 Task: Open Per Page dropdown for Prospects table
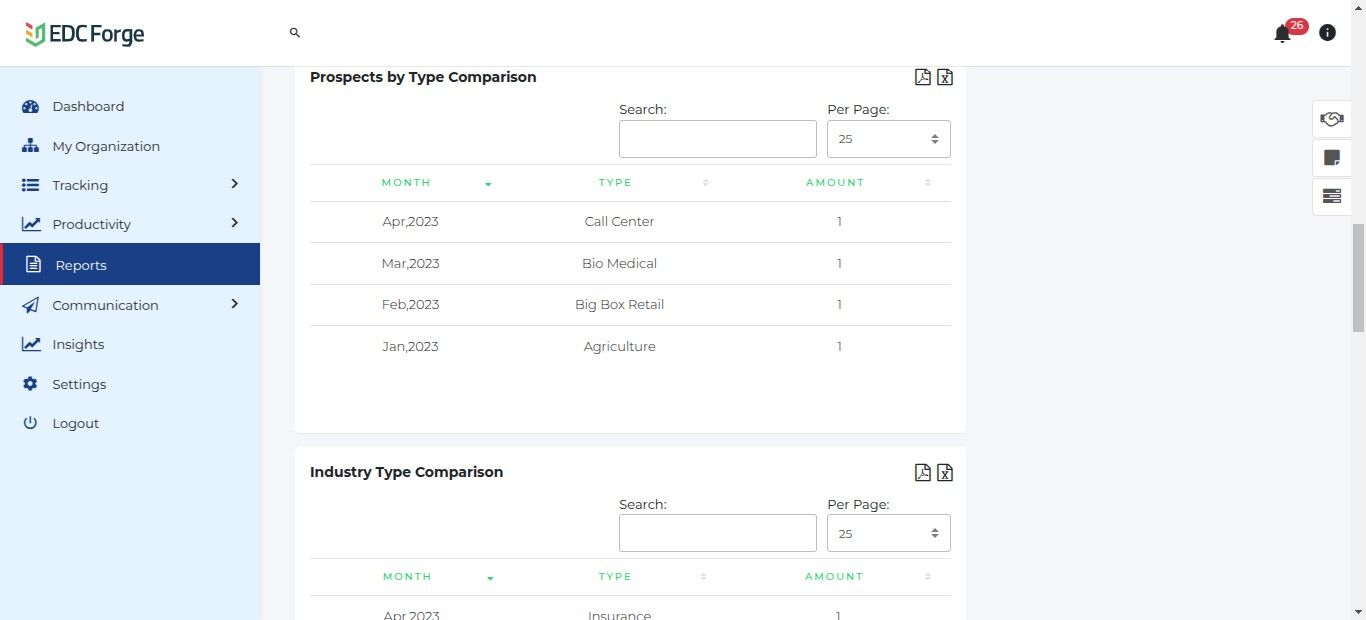(x=888, y=139)
